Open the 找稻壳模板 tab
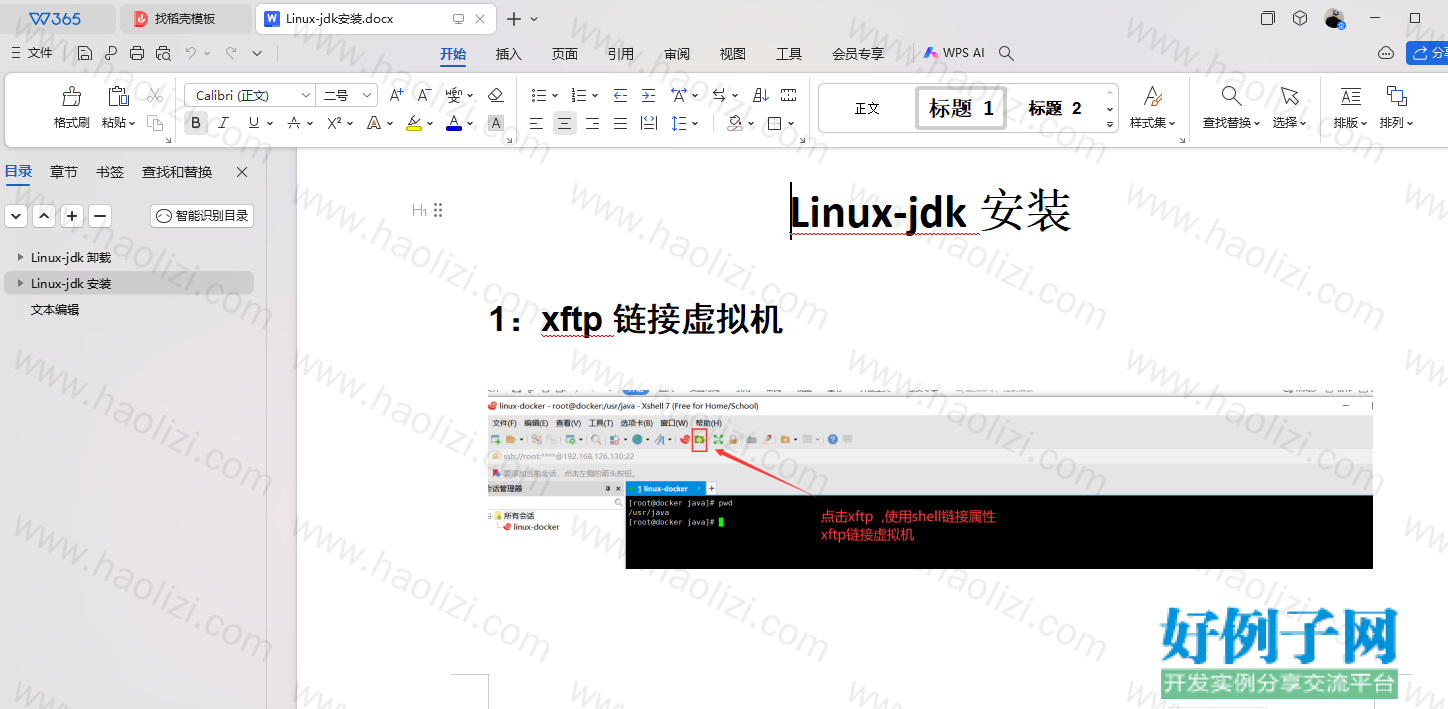 [x=186, y=19]
